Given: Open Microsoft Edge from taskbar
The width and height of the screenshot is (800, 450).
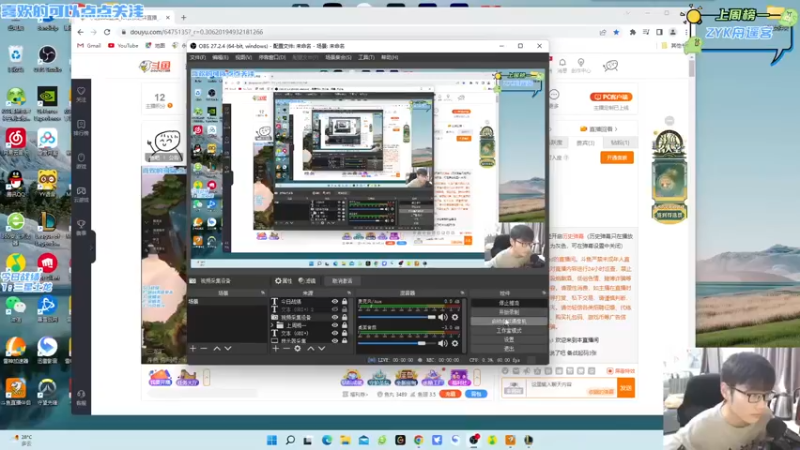Looking at the screenshot, I should (x=327, y=440).
